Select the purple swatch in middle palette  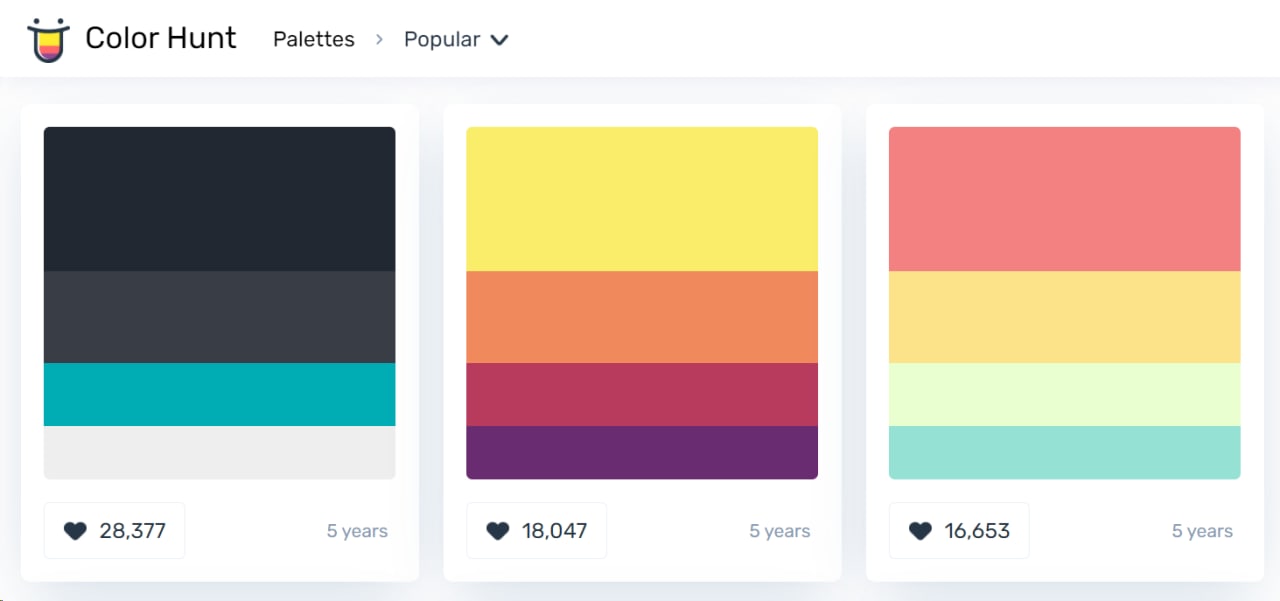(642, 452)
